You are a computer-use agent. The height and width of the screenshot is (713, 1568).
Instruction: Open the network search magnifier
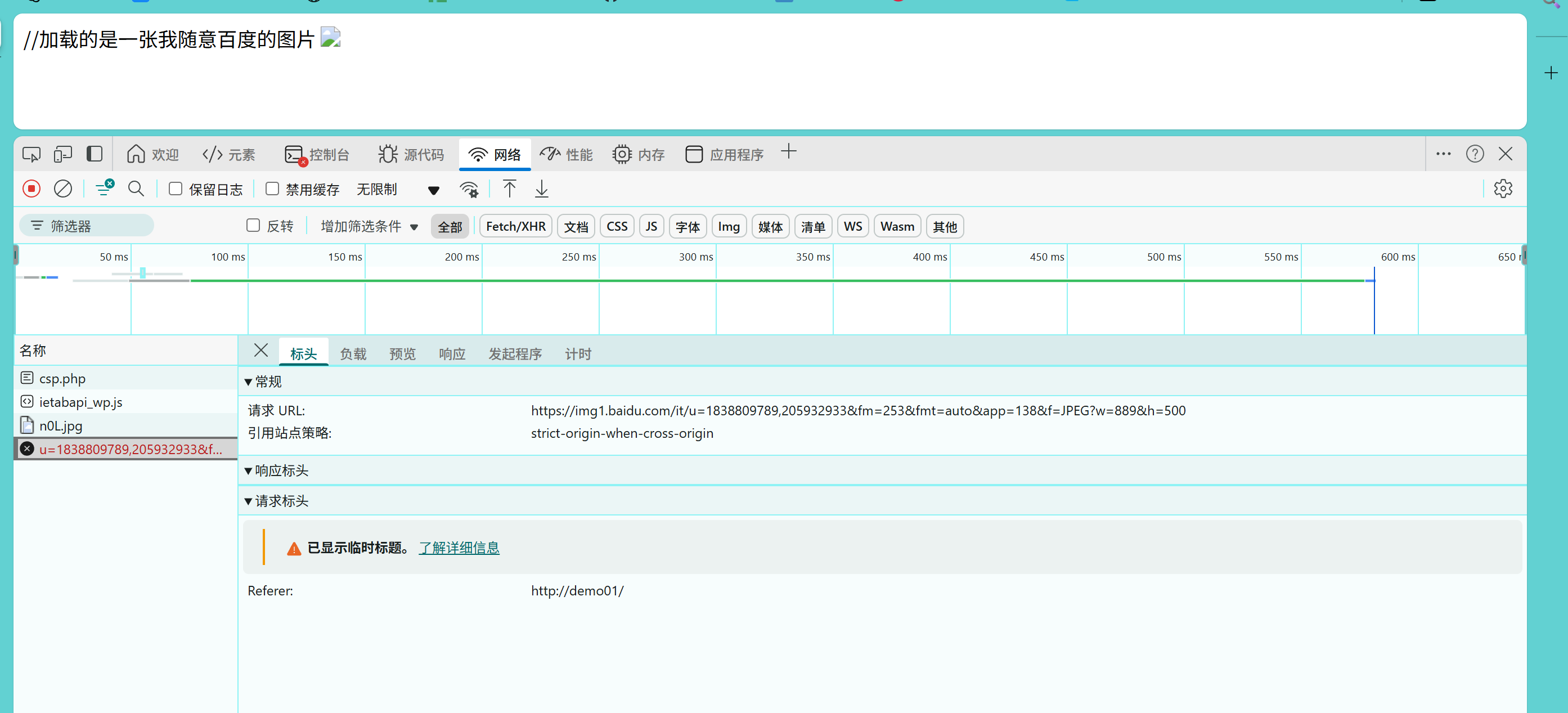(x=136, y=189)
